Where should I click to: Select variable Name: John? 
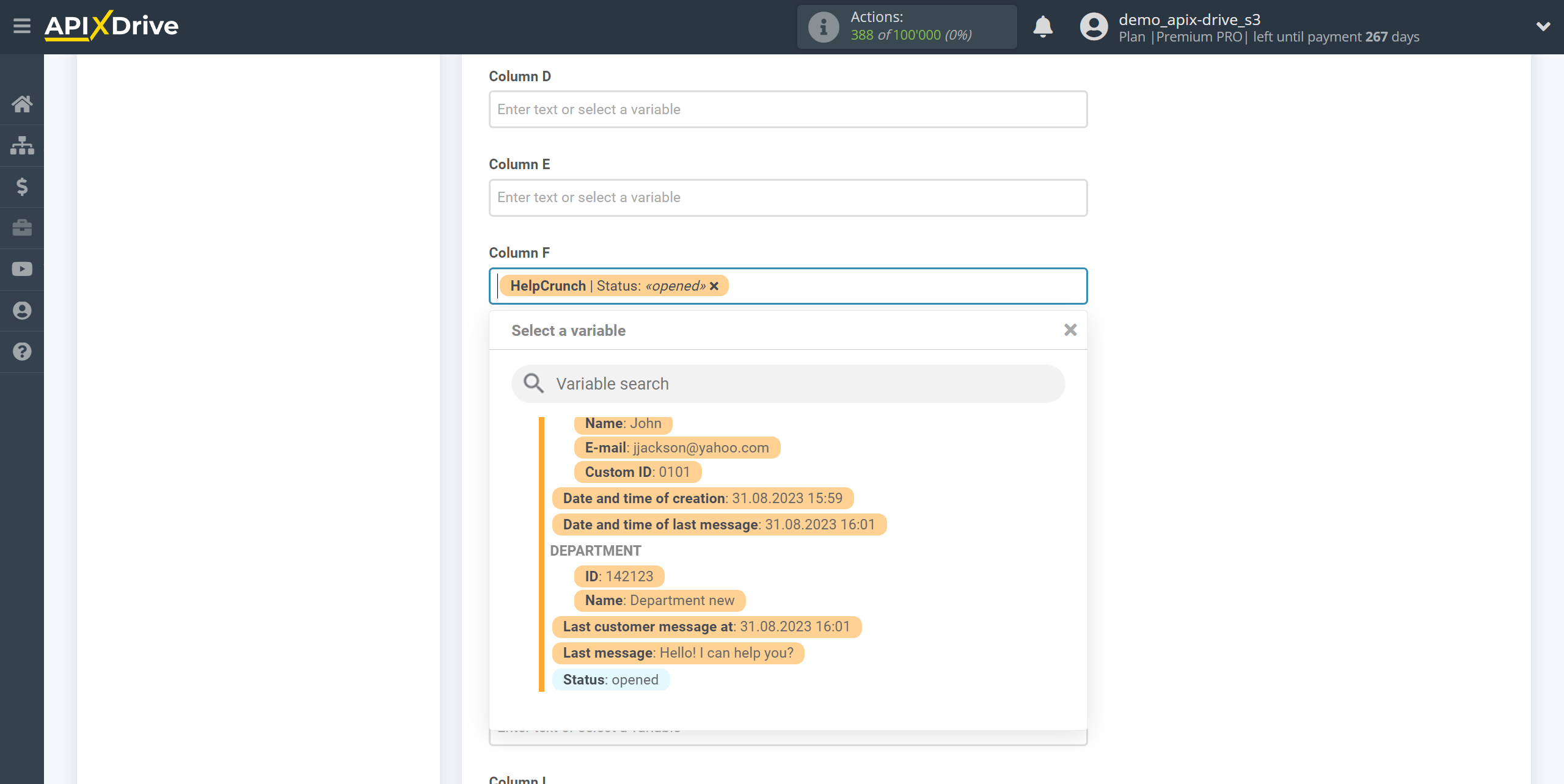(x=623, y=424)
